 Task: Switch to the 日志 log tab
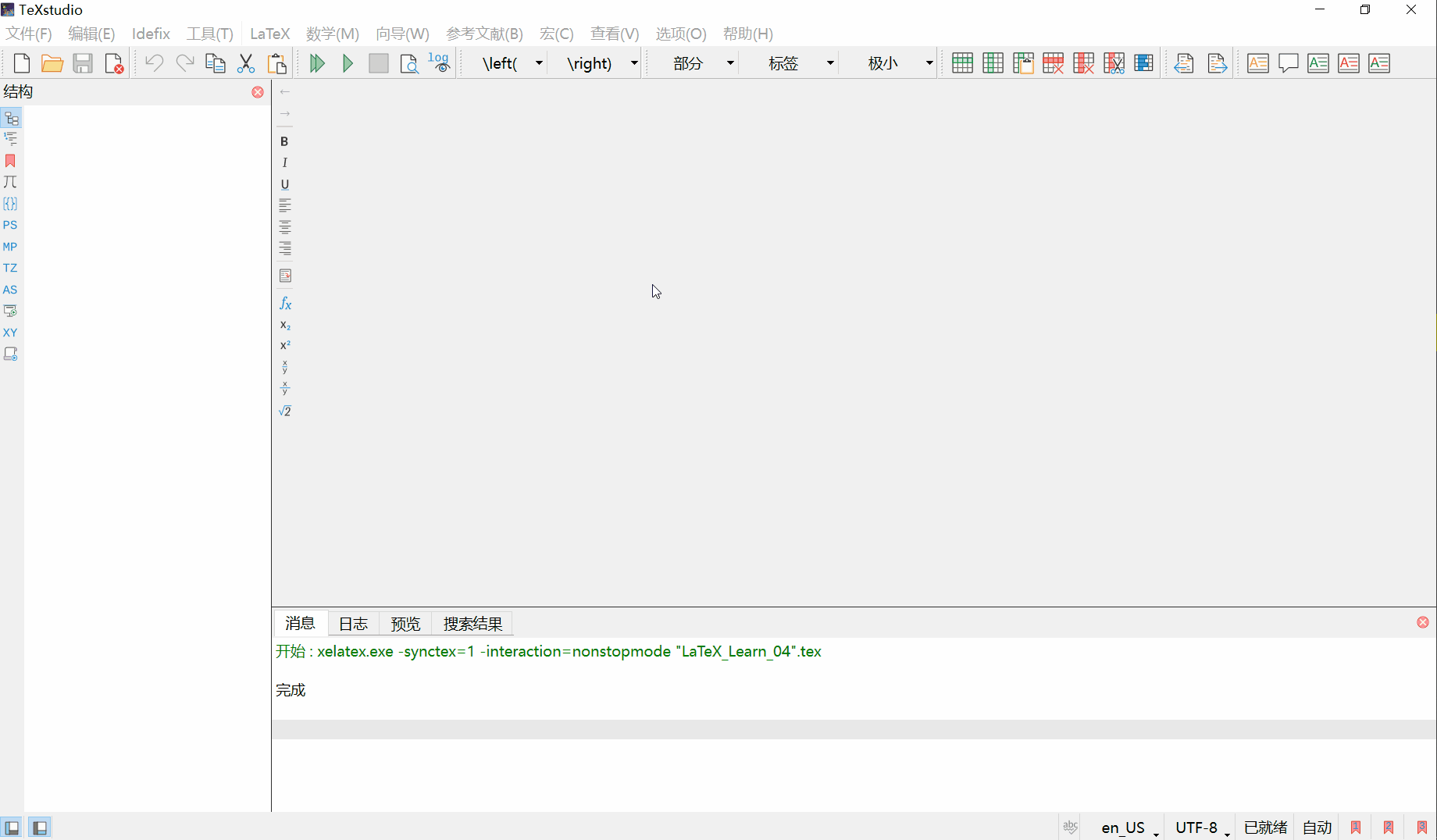[353, 624]
